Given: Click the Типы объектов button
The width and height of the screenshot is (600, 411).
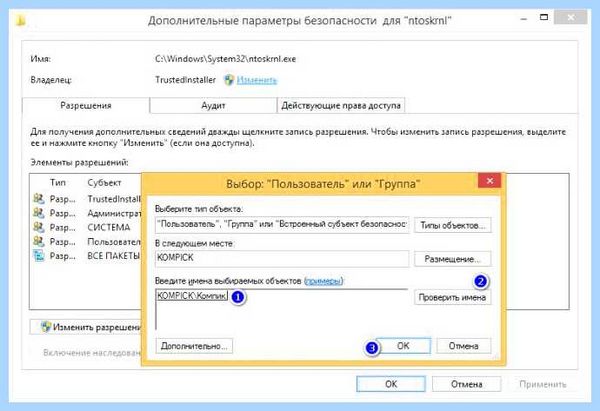Looking at the screenshot, I should (453, 225).
